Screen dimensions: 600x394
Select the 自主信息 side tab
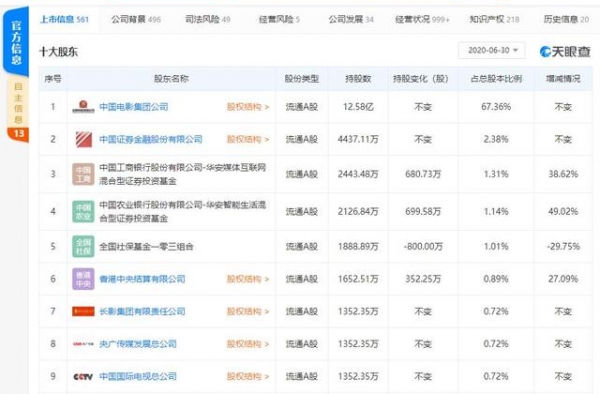click(18, 104)
